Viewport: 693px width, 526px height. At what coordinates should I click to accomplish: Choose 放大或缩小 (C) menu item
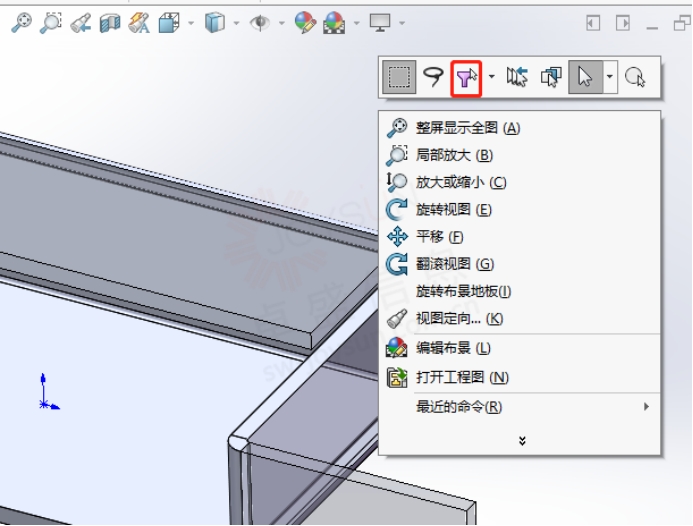tap(520, 182)
